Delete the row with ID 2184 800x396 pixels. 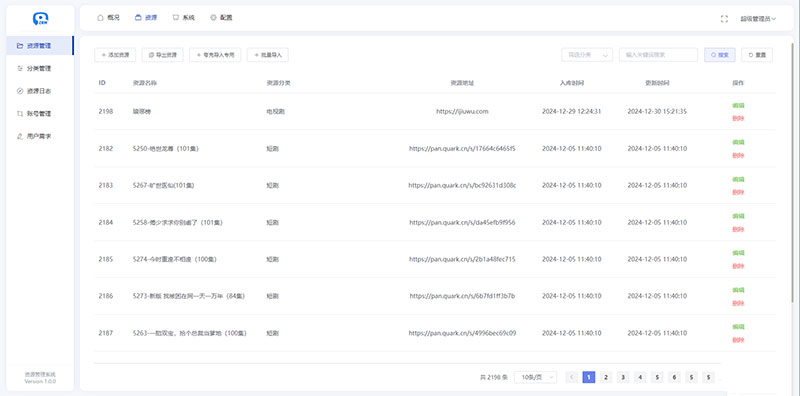(x=738, y=229)
